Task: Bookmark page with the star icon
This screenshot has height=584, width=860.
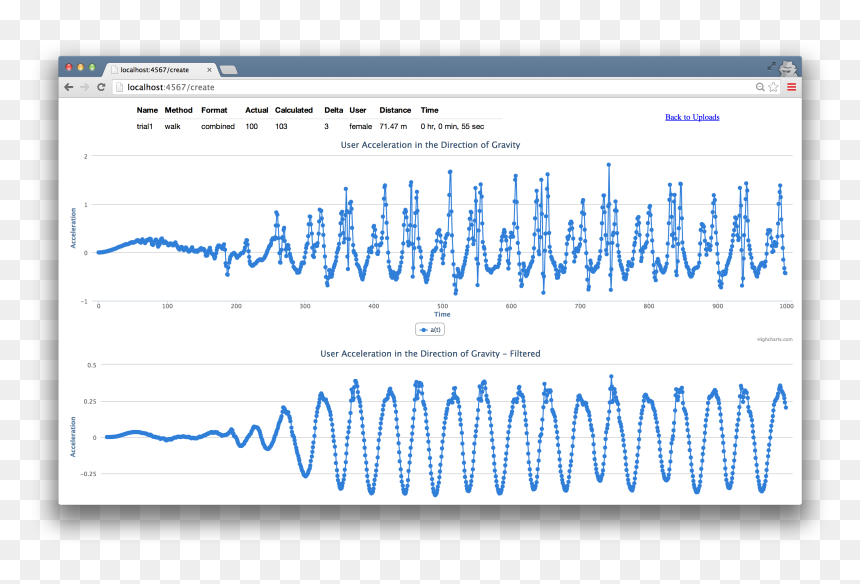Action: tap(773, 87)
